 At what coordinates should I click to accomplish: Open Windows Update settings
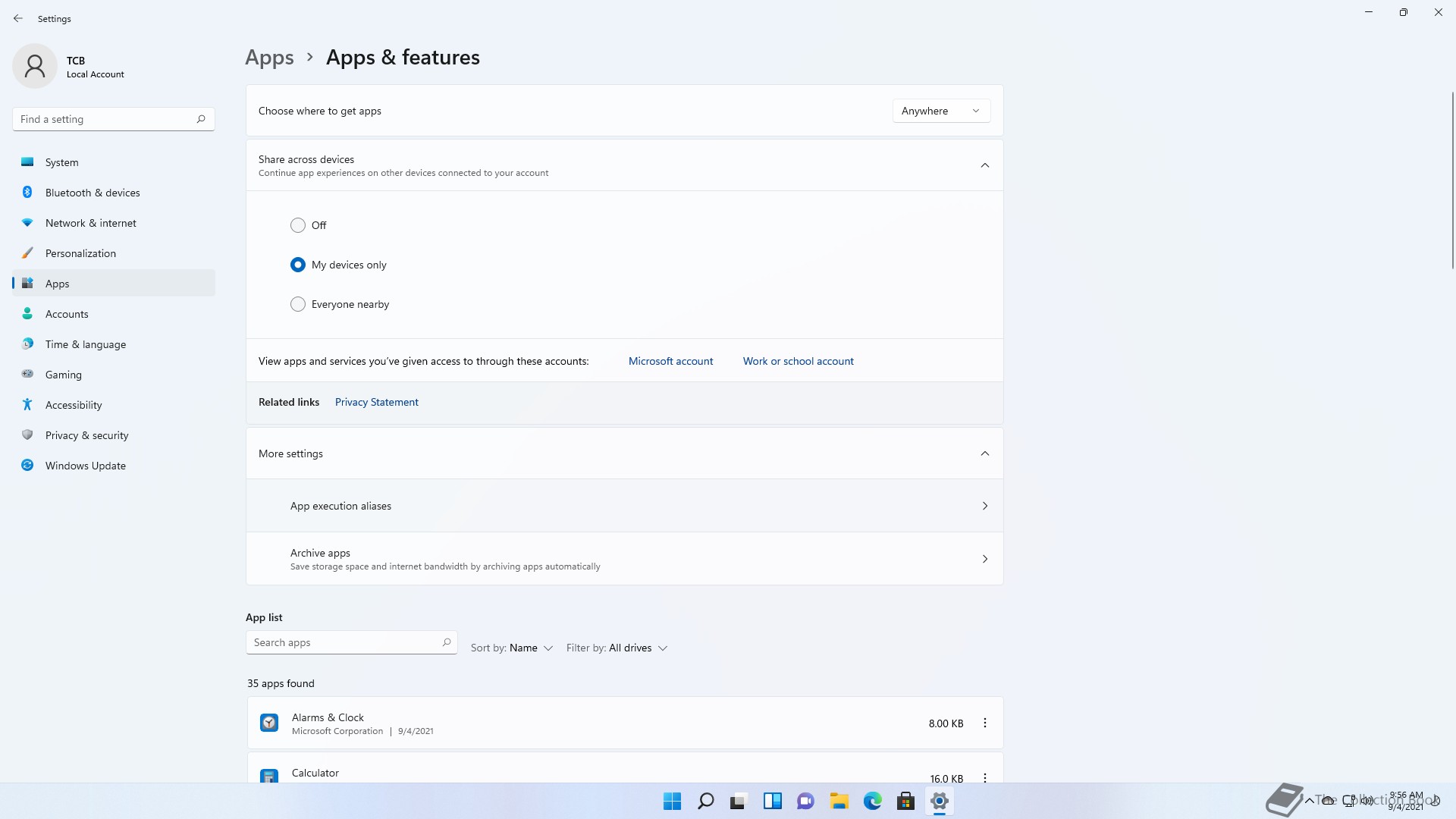(x=114, y=466)
